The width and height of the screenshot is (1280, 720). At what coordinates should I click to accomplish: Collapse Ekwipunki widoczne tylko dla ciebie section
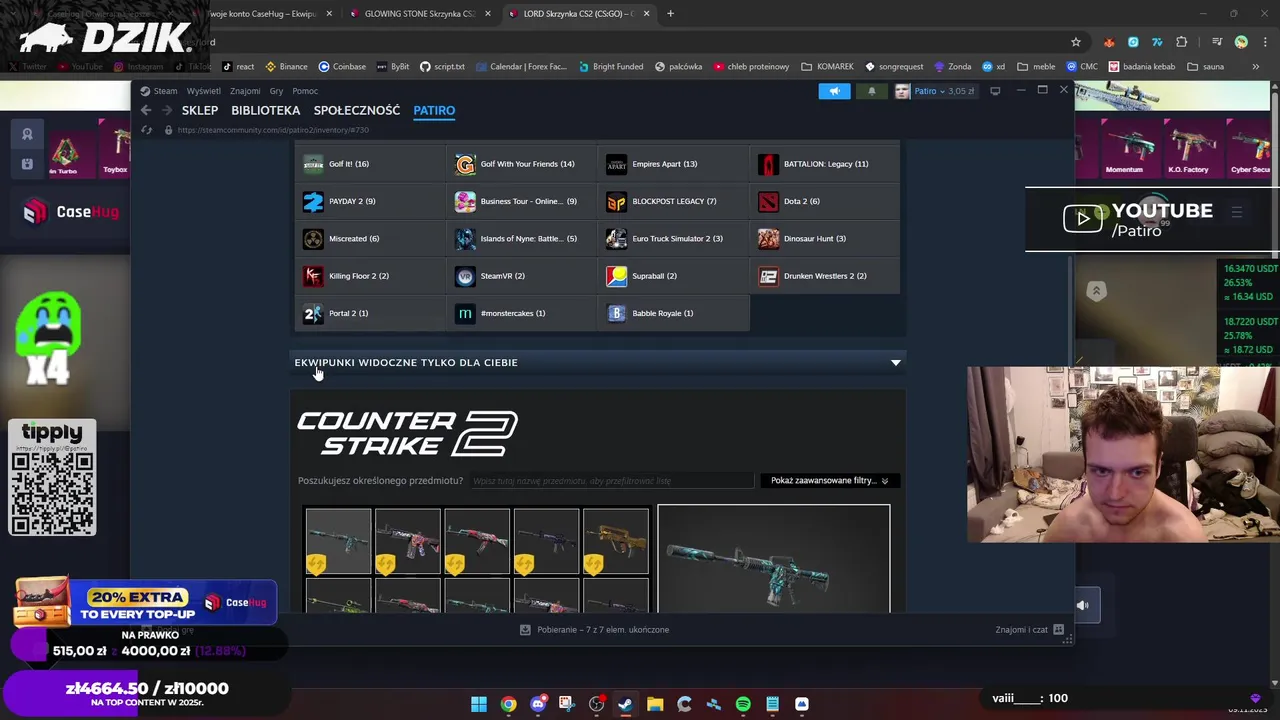point(598,363)
